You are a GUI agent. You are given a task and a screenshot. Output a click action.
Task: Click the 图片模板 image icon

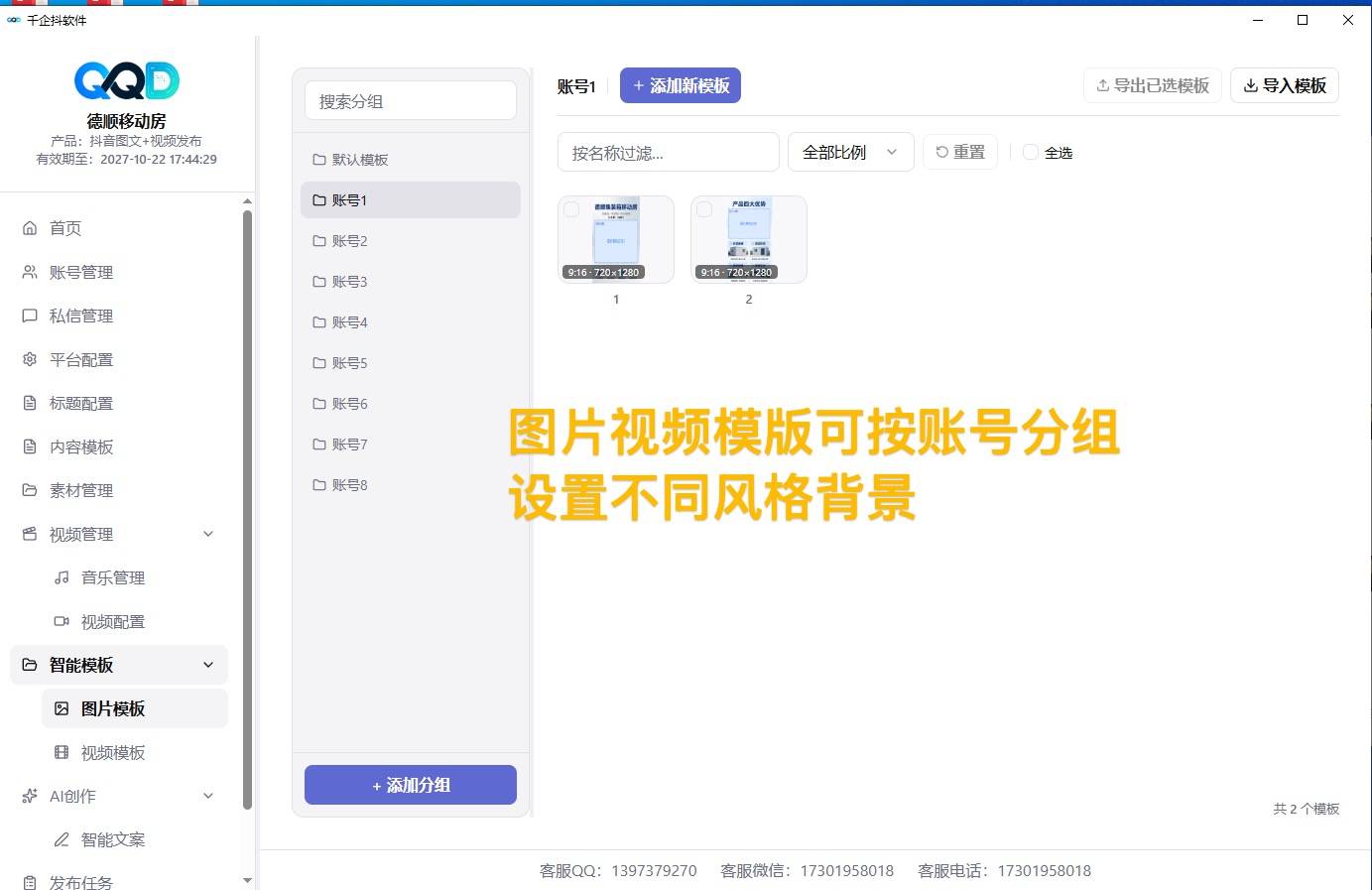(x=62, y=708)
